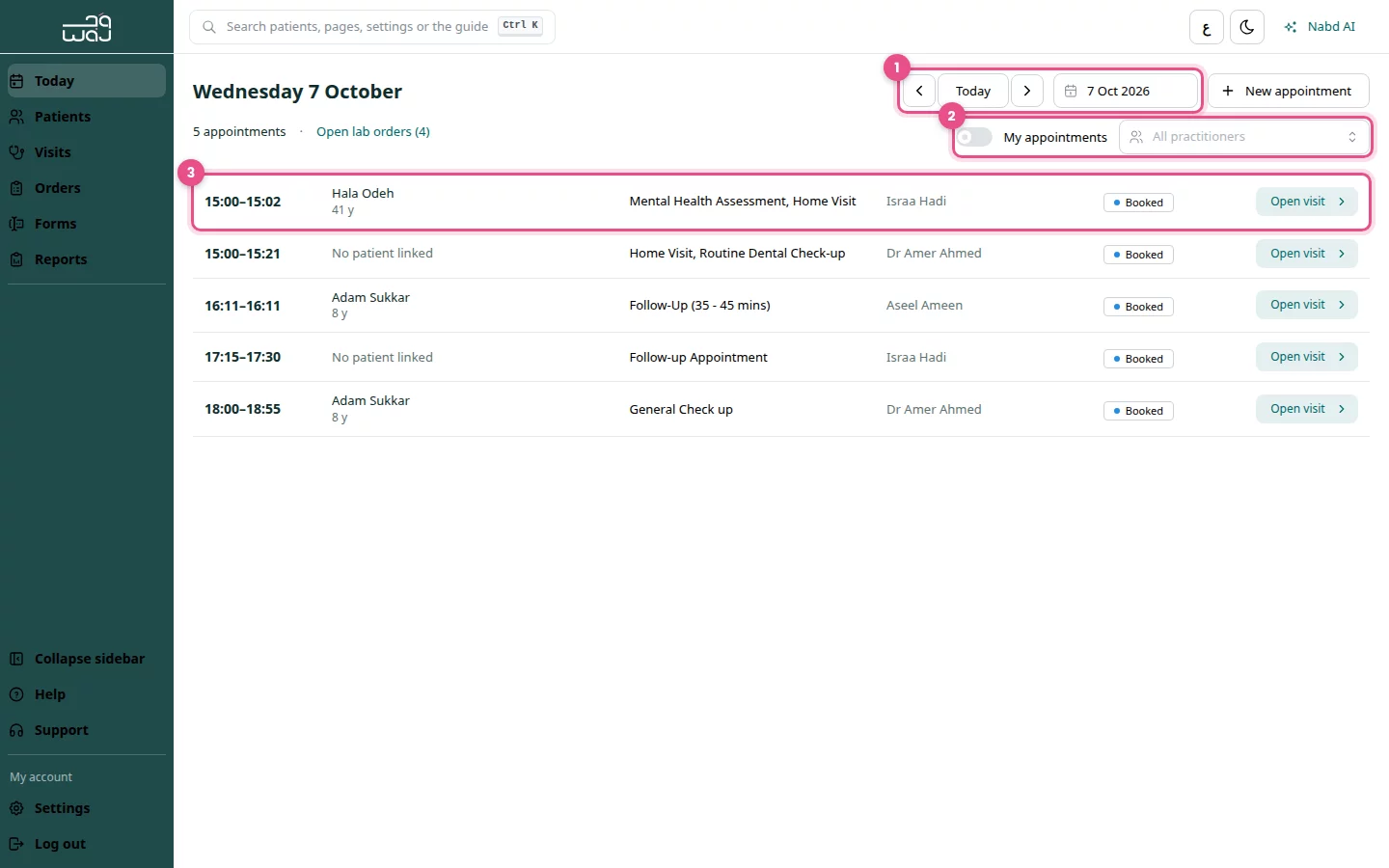Image resolution: width=1389 pixels, height=868 pixels.
Task: Open Orders in the sidebar
Action: click(x=87, y=188)
